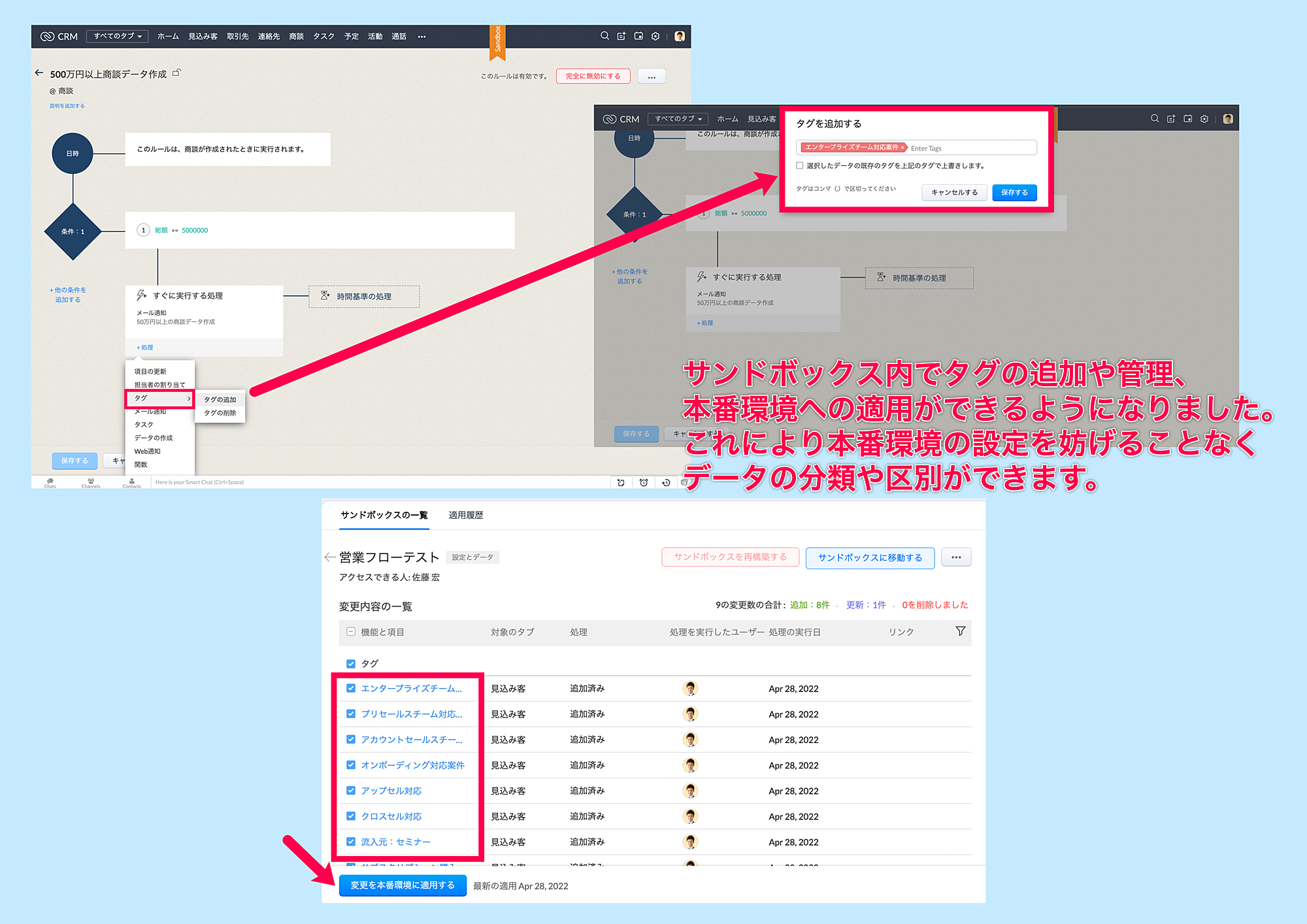1307x924 pixels.
Task: Expand the すべてのタブ dropdown in left header
Action: tap(118, 36)
